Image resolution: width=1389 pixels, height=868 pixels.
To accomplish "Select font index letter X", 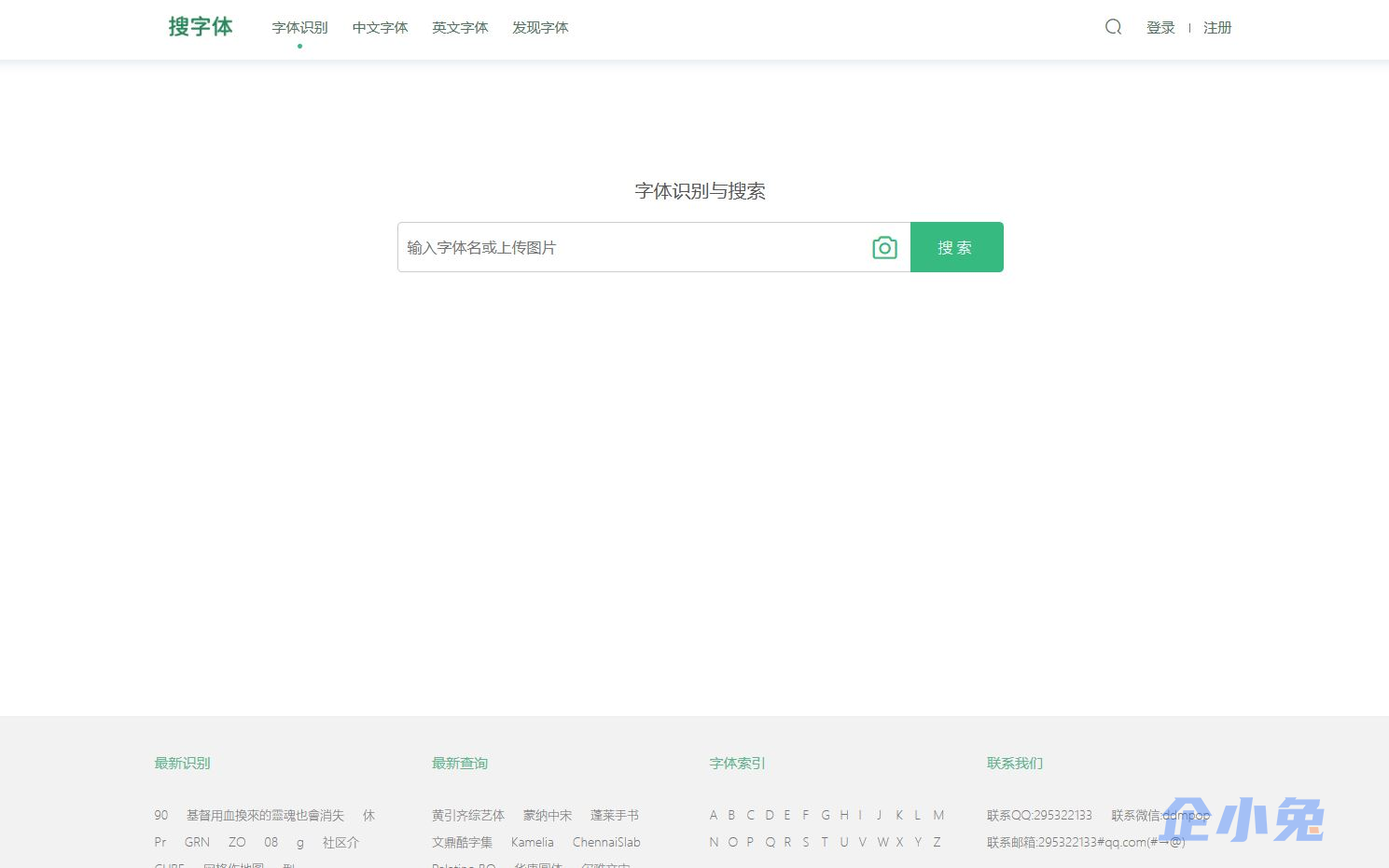I will click(899, 843).
